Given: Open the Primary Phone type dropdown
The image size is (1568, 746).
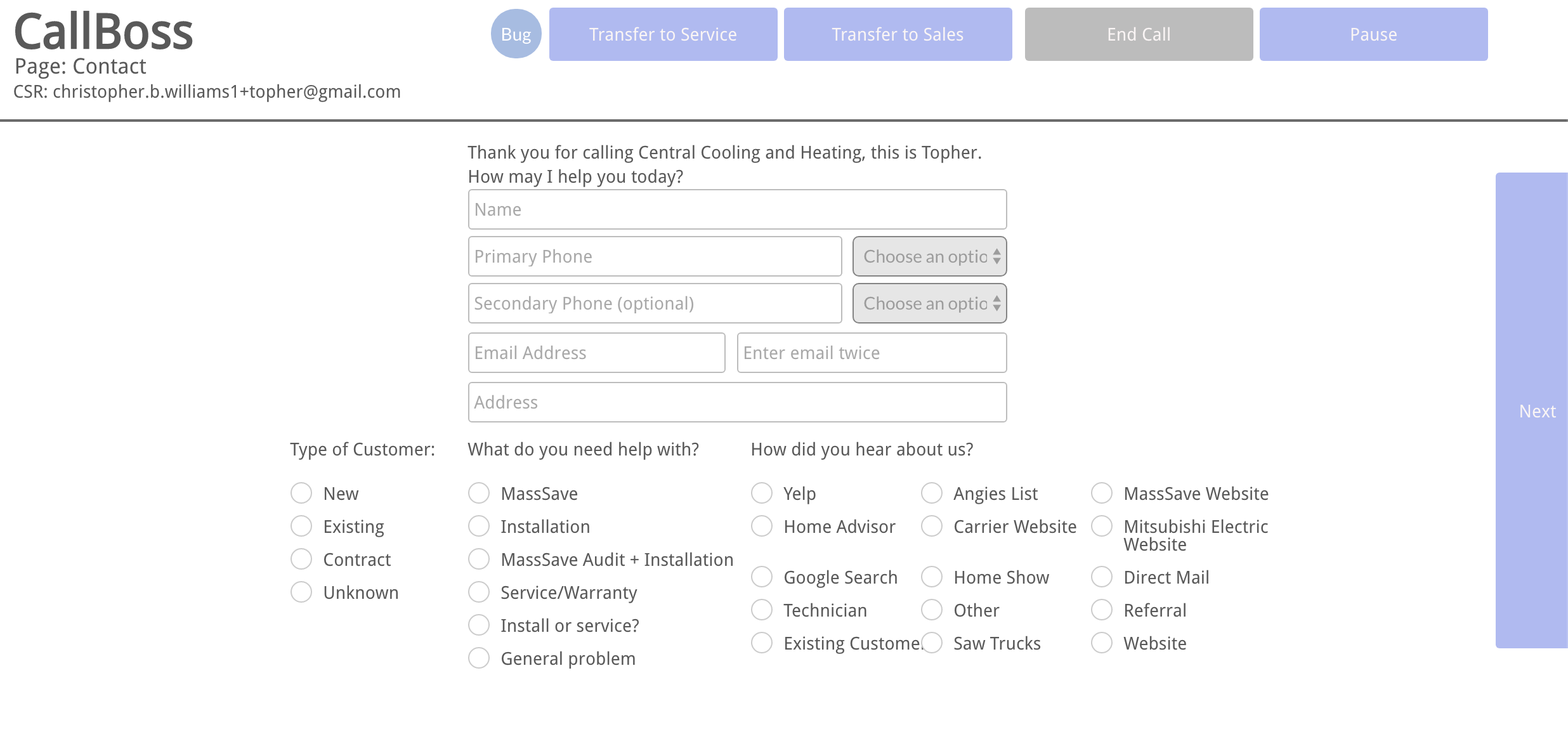Looking at the screenshot, I should coord(929,256).
